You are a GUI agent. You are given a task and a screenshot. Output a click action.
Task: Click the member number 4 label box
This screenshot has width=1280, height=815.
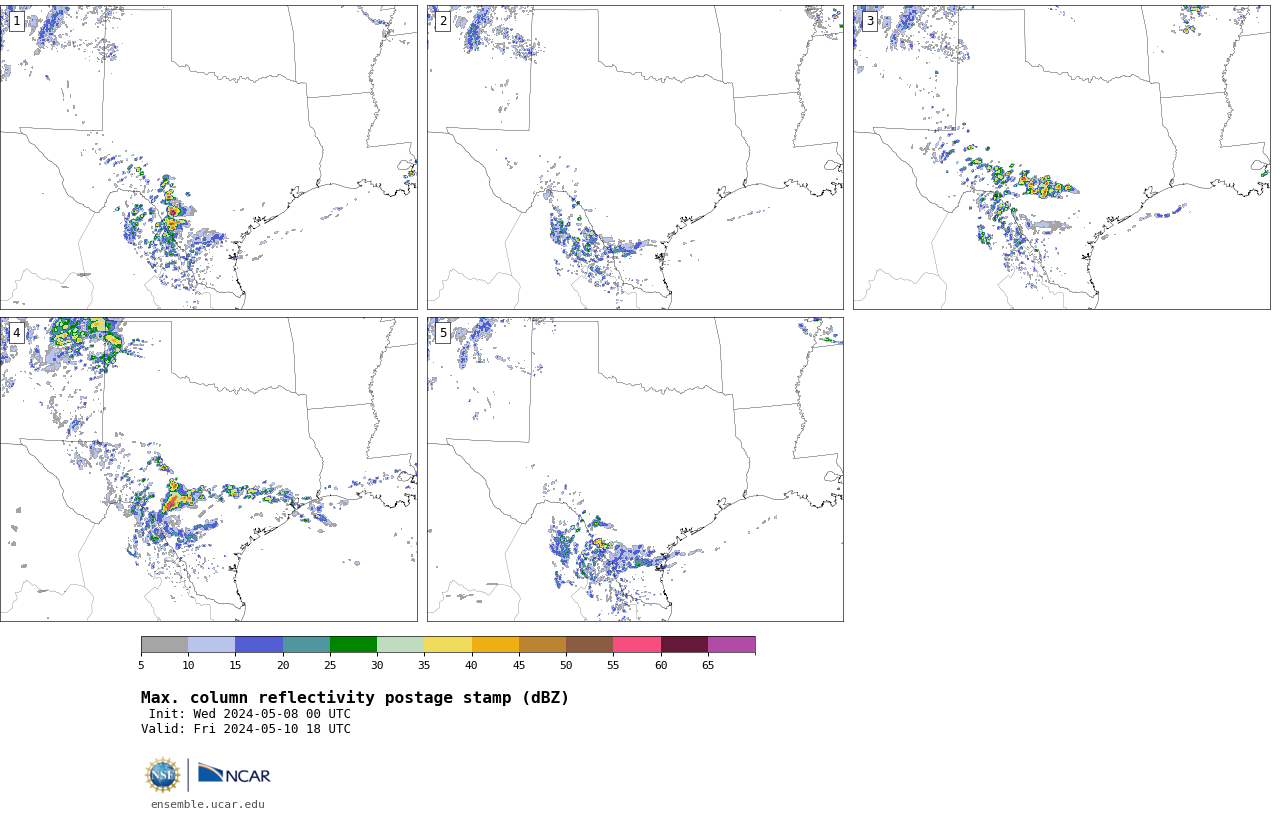point(16,333)
